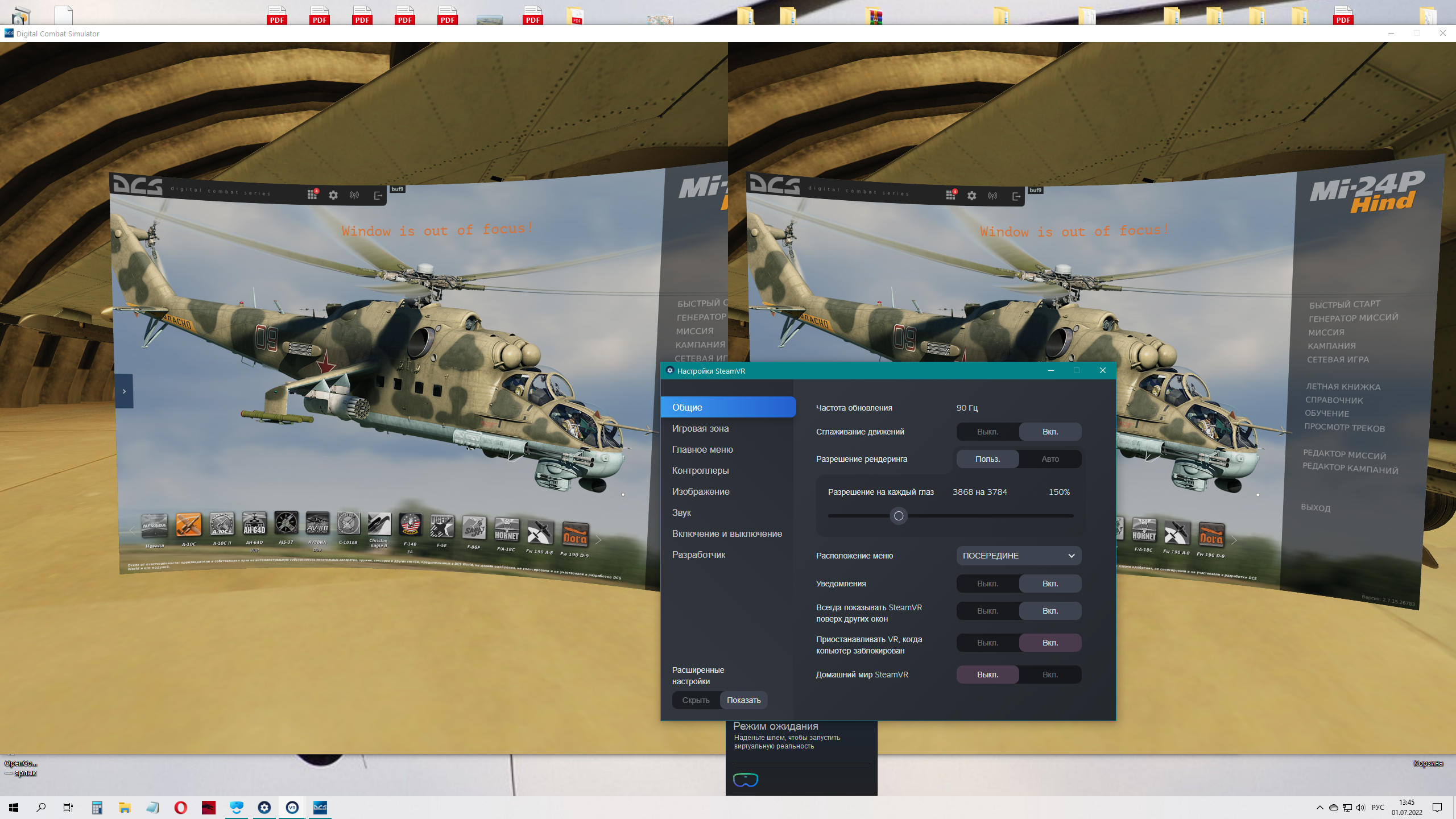Viewport: 1456px width, 819px height.
Task: Select the Christen Eagle II icon
Action: 379,524
